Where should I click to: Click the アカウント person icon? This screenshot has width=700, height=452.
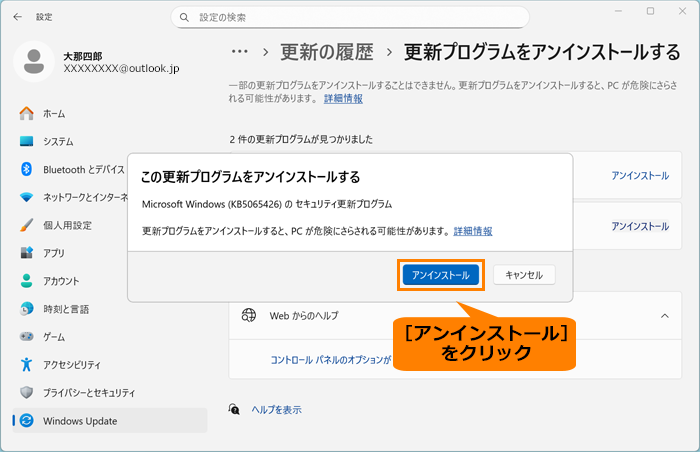(26, 281)
